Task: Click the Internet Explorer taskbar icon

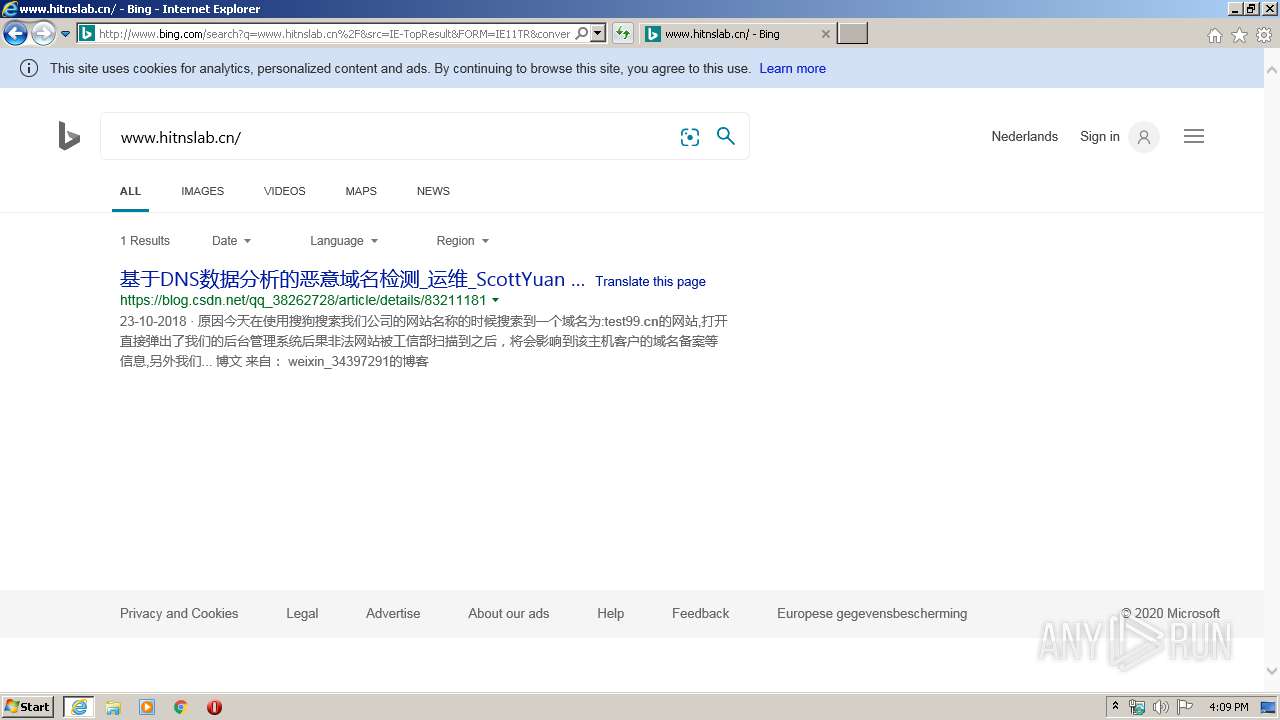Action: click(79, 707)
